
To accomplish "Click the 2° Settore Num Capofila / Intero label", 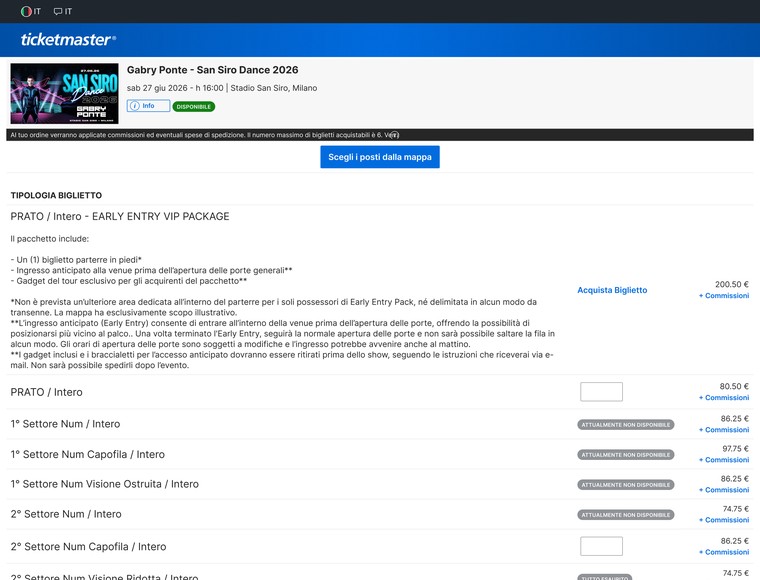I will 88,547.
